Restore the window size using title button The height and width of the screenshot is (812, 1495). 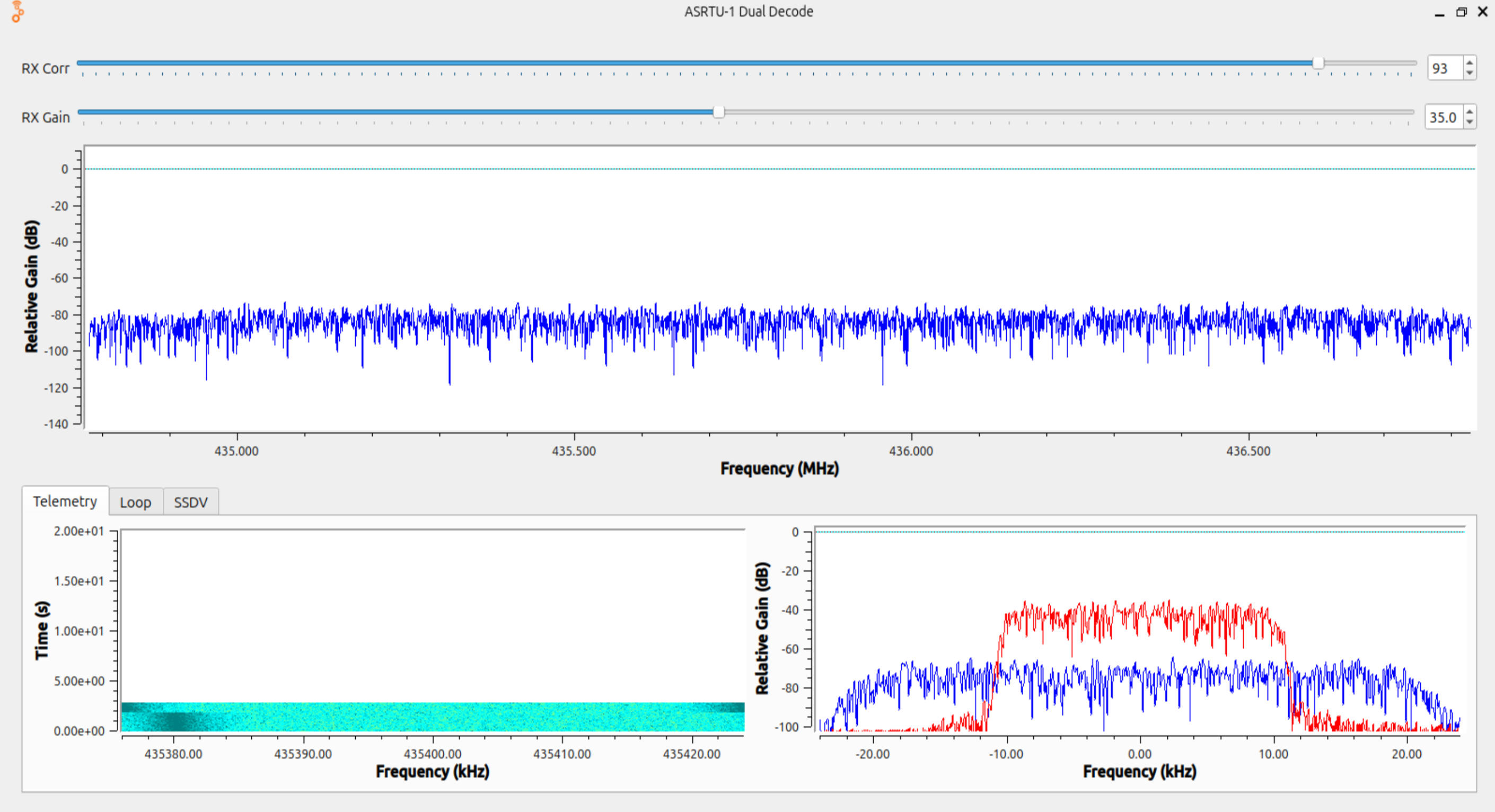(1462, 12)
